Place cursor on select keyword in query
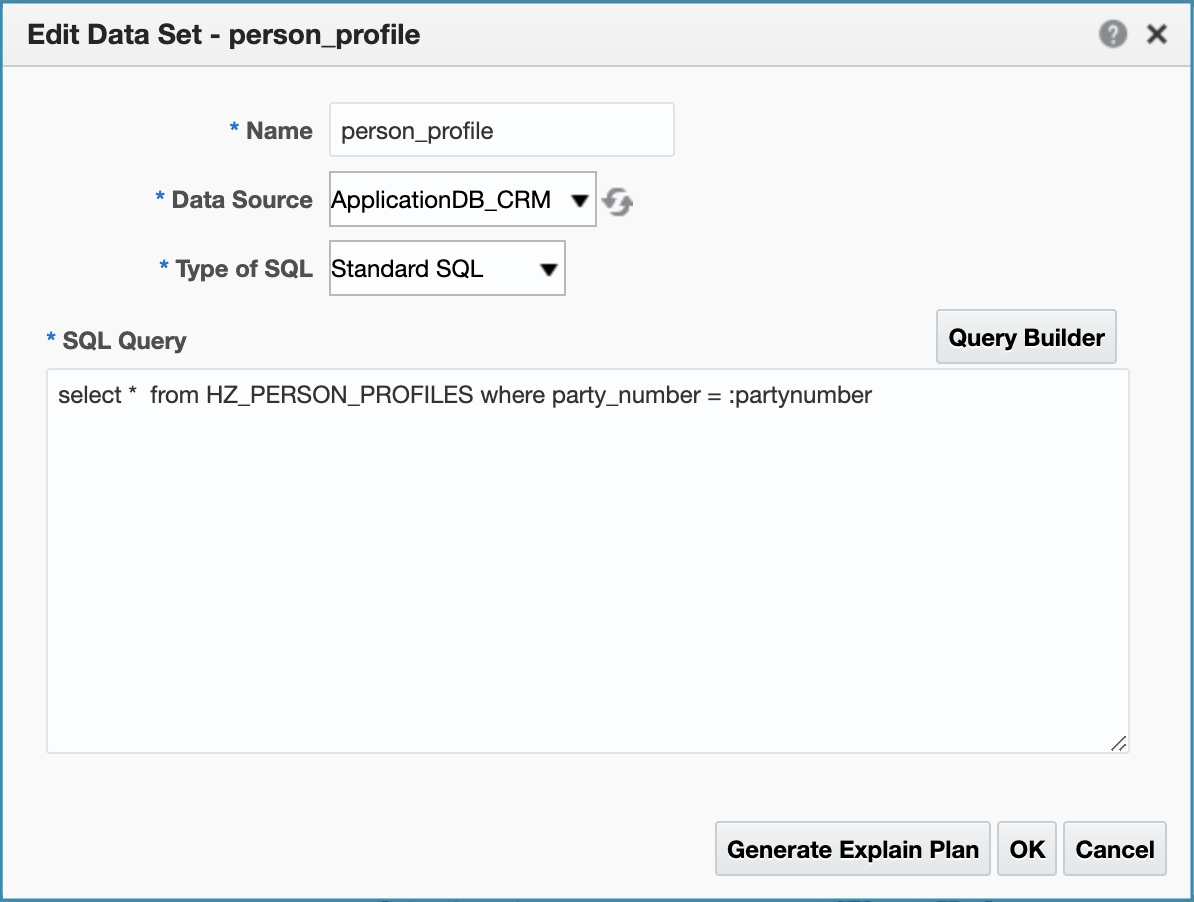Image resolution: width=1194 pixels, height=902 pixels. 86,396
